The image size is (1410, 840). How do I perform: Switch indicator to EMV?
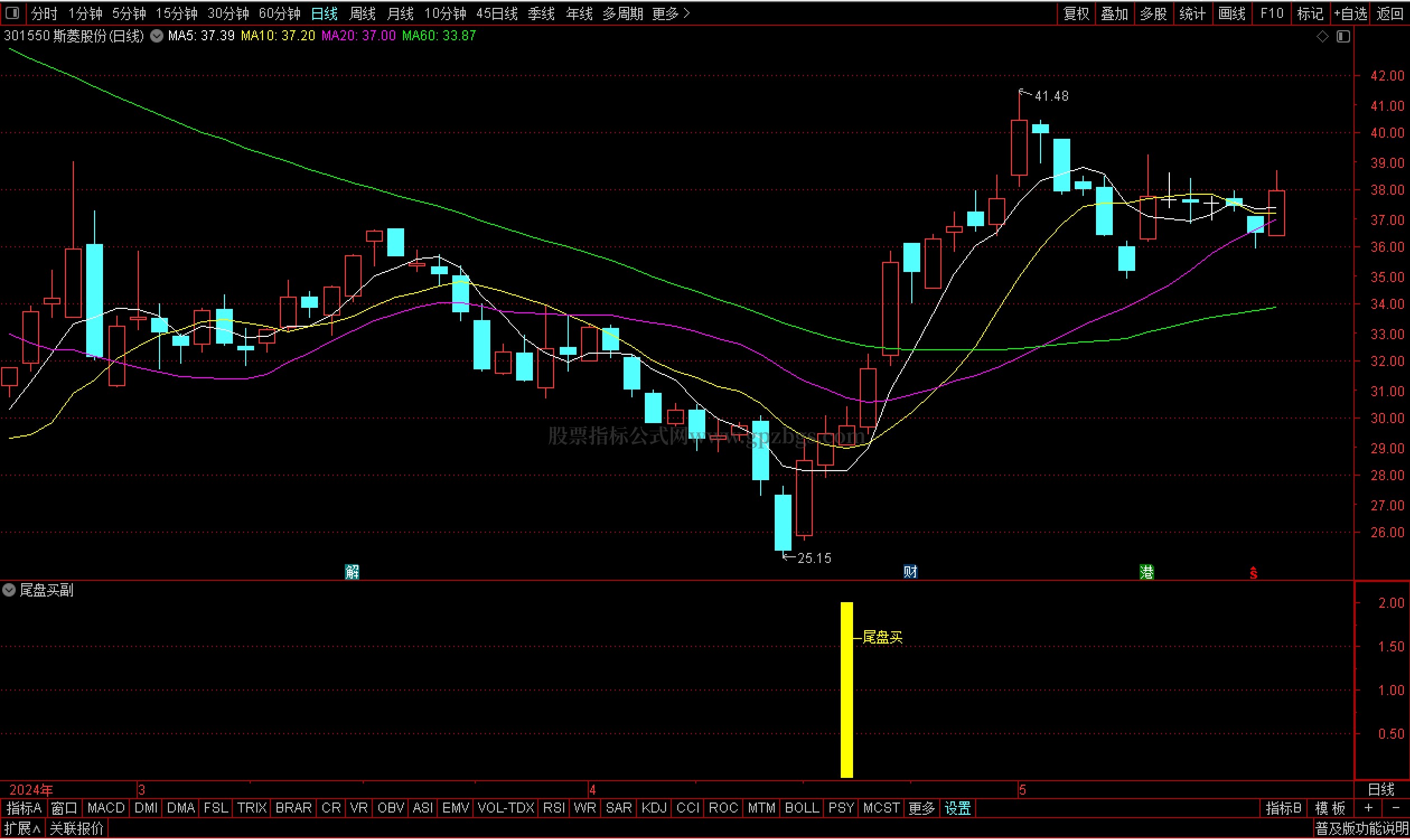tap(456, 808)
